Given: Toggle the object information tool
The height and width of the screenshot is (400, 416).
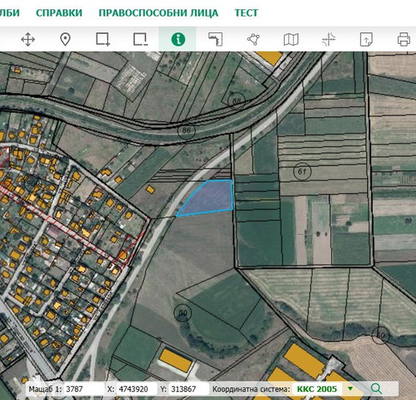Looking at the screenshot, I should point(178,39).
